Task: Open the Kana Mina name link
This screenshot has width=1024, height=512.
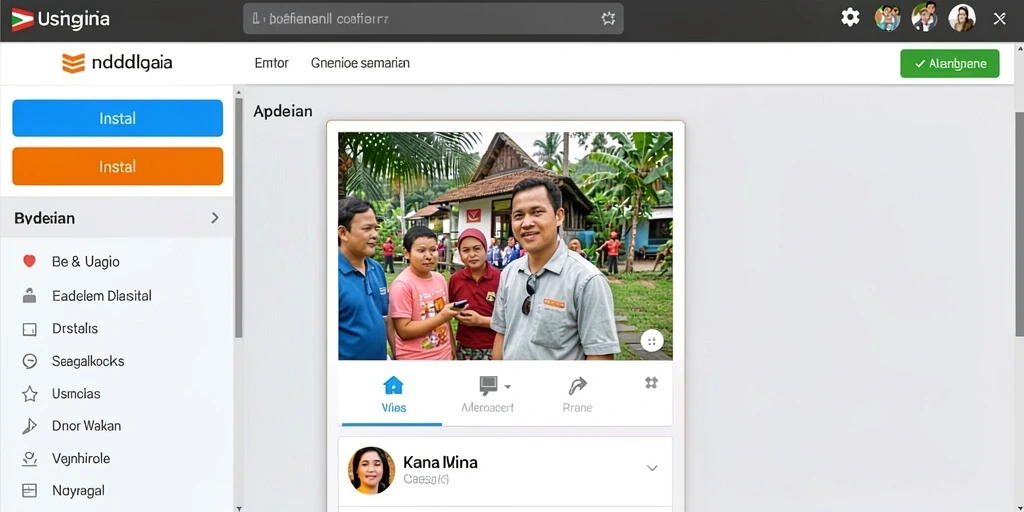Action: [440, 462]
